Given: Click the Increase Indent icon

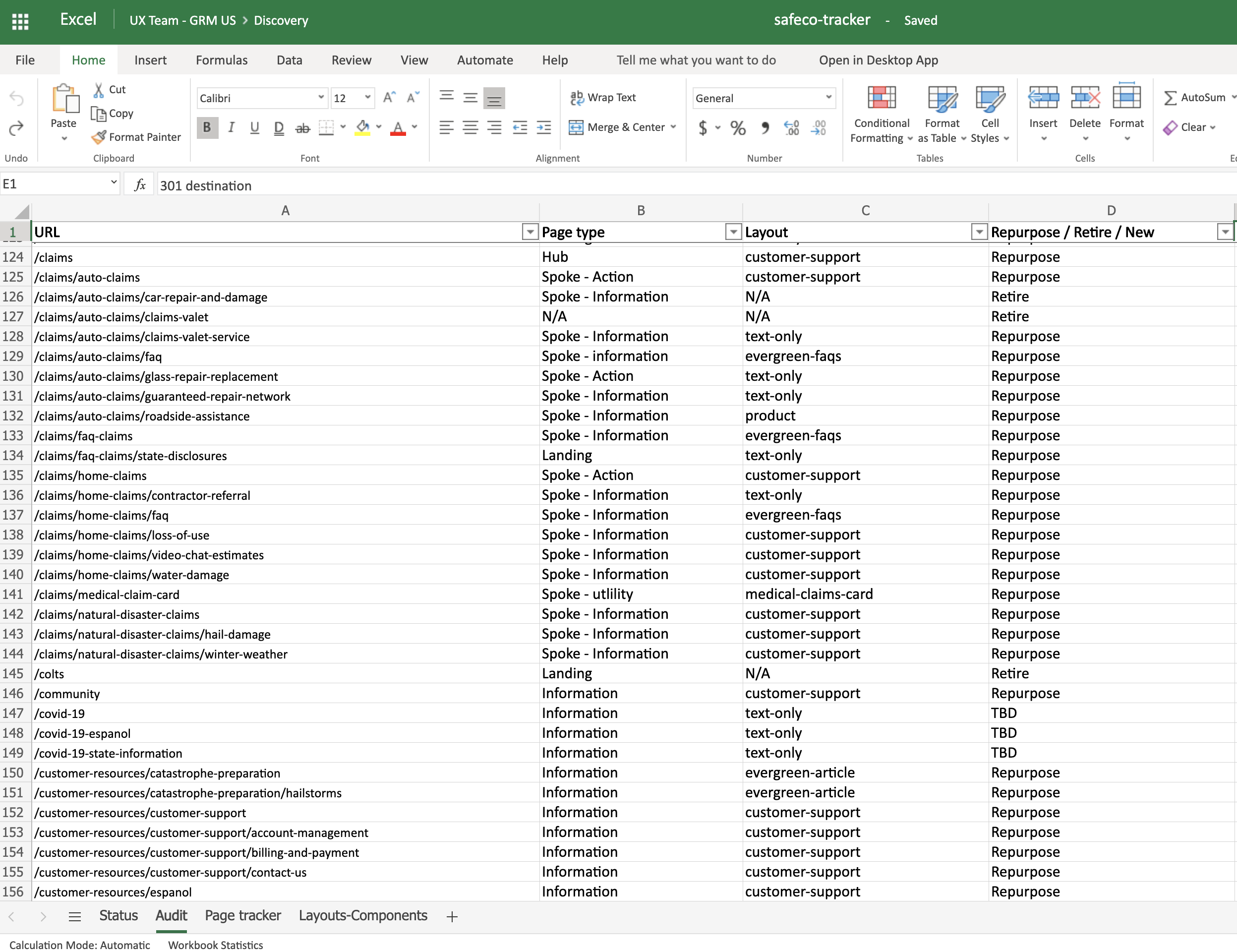Looking at the screenshot, I should coord(544,128).
